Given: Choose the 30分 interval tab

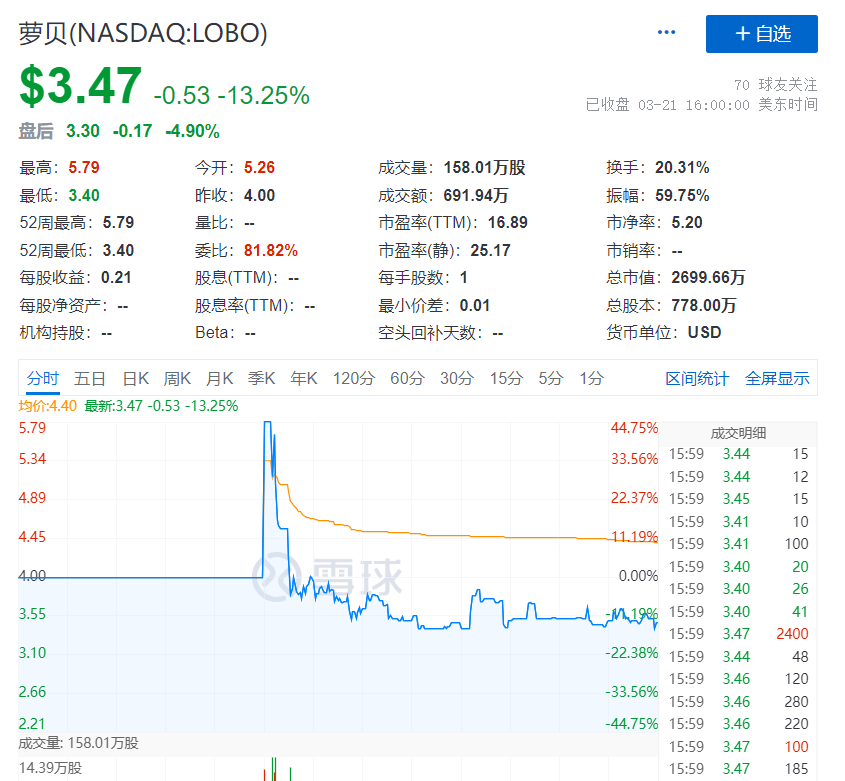Looking at the screenshot, I should pyautogui.click(x=457, y=379).
